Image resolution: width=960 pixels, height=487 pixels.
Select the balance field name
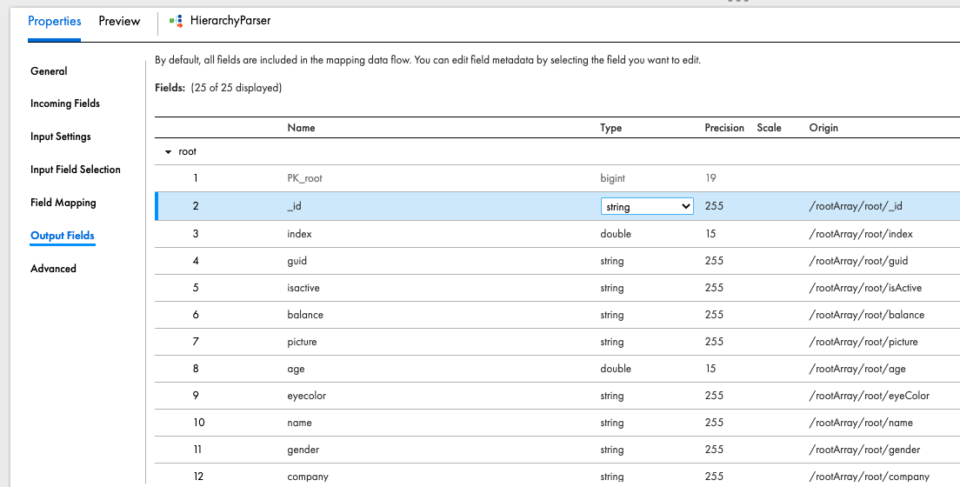pyautogui.click(x=305, y=315)
